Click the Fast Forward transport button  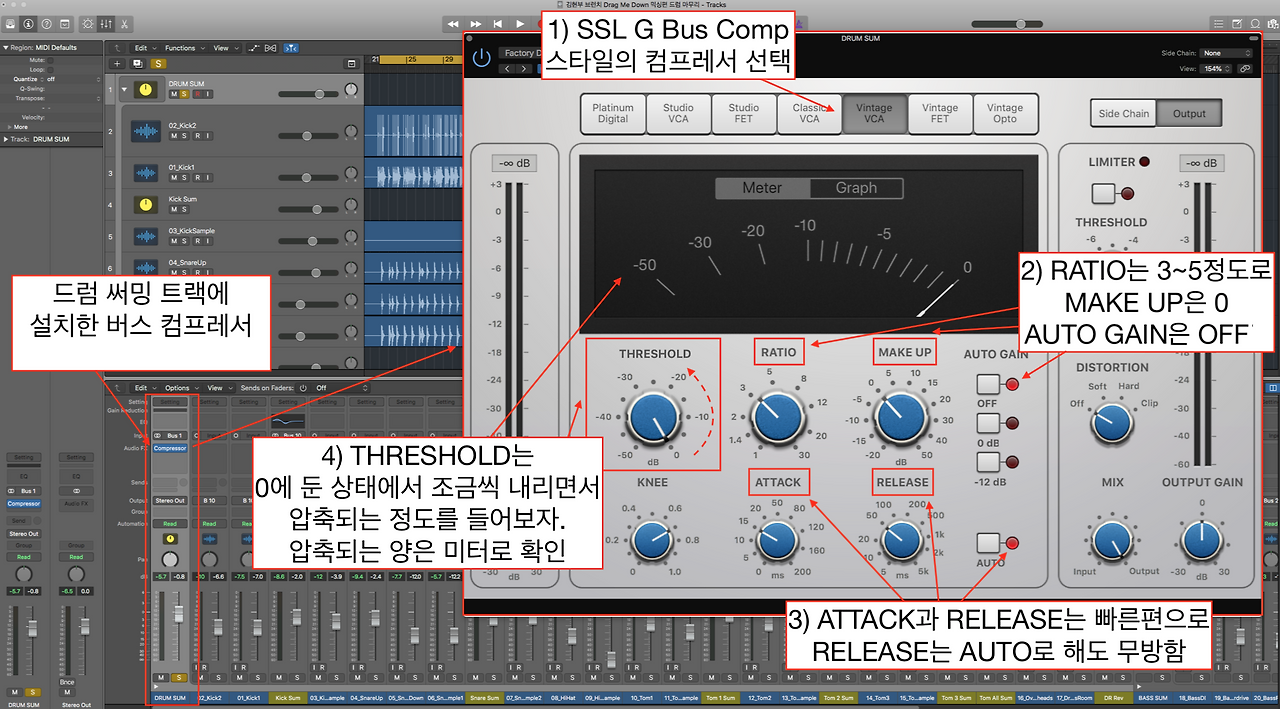[476, 23]
